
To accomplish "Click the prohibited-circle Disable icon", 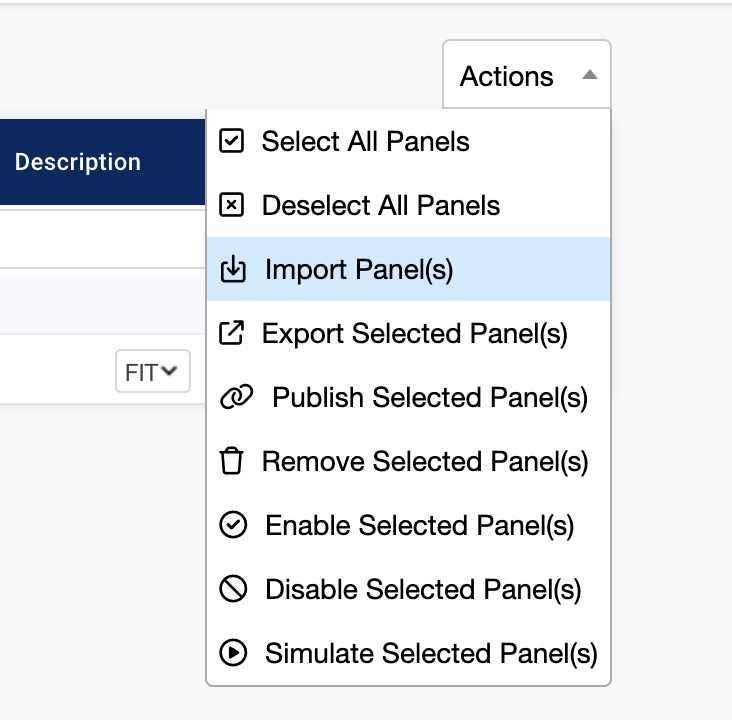I will point(232,590).
